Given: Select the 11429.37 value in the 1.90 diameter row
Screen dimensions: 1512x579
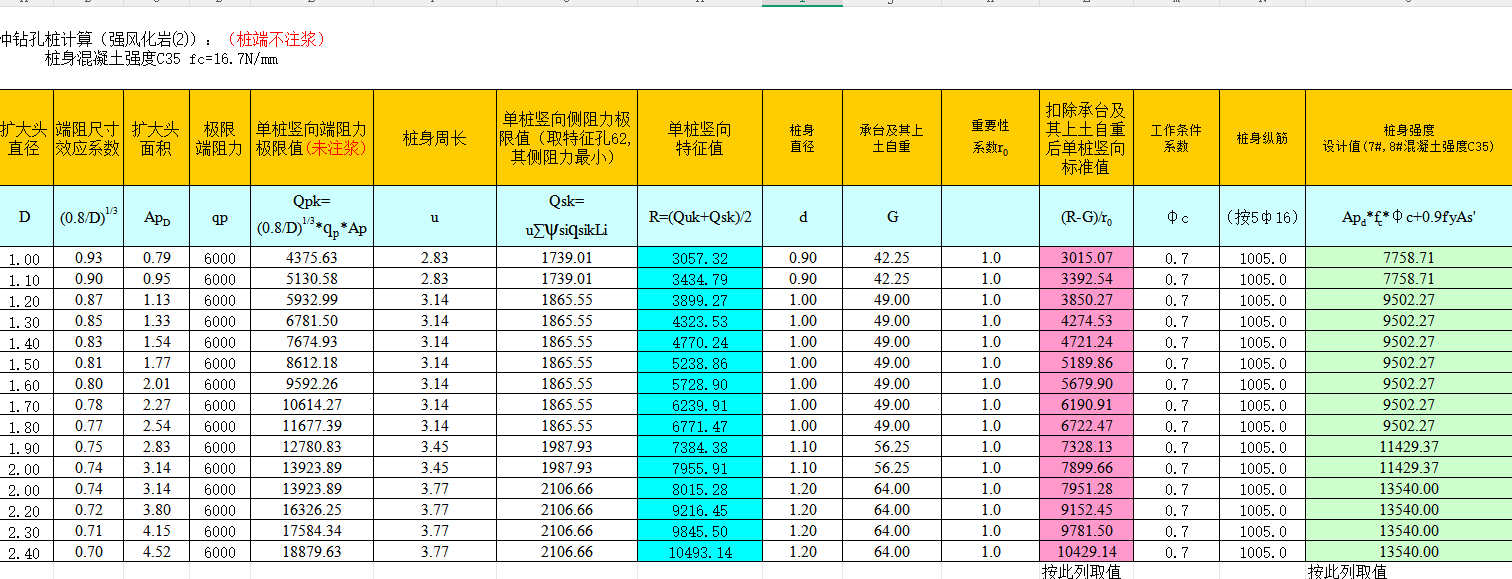Looking at the screenshot, I should 1408,447.
